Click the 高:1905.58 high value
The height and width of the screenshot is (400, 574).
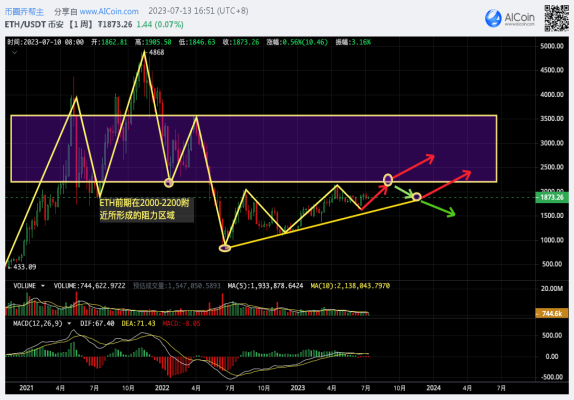(153, 42)
